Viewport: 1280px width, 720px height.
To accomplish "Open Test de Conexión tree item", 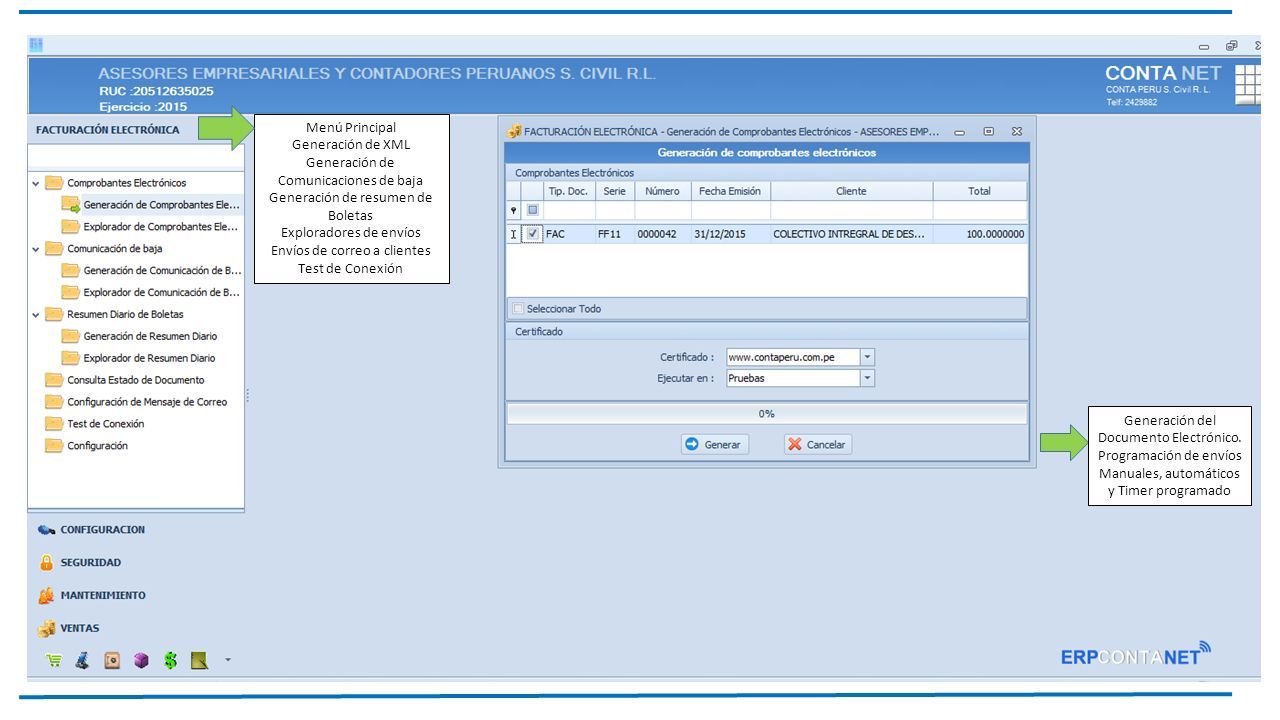I will pyautogui.click(x=105, y=425).
